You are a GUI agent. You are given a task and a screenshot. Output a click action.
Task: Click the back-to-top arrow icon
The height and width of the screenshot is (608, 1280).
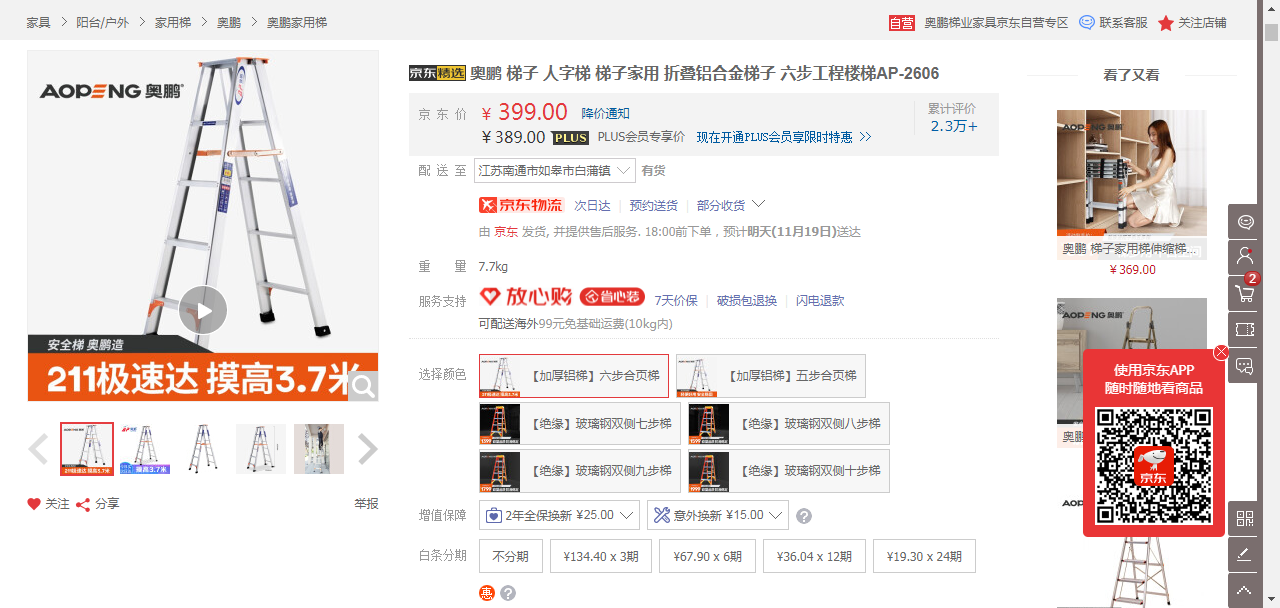1245,590
